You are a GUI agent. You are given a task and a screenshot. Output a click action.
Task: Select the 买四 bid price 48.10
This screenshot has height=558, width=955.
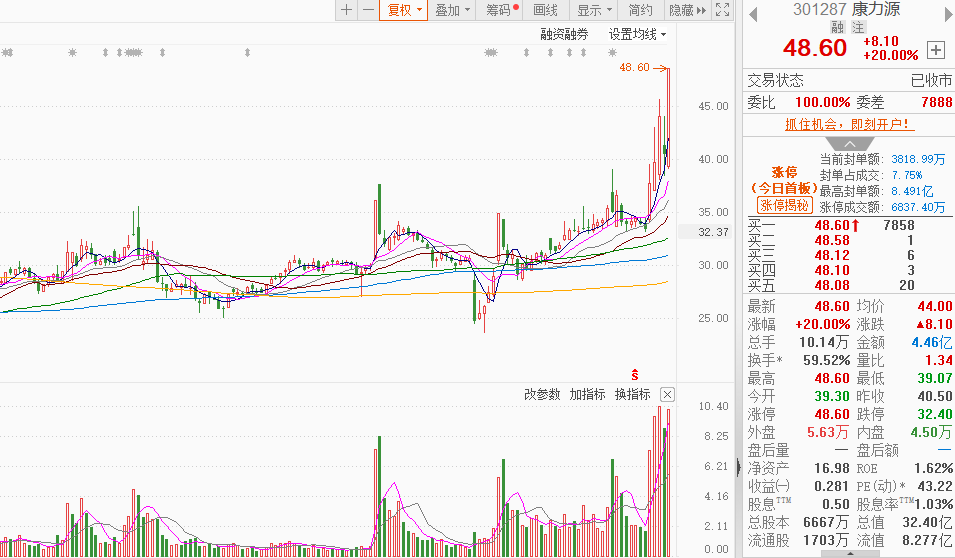(832, 270)
